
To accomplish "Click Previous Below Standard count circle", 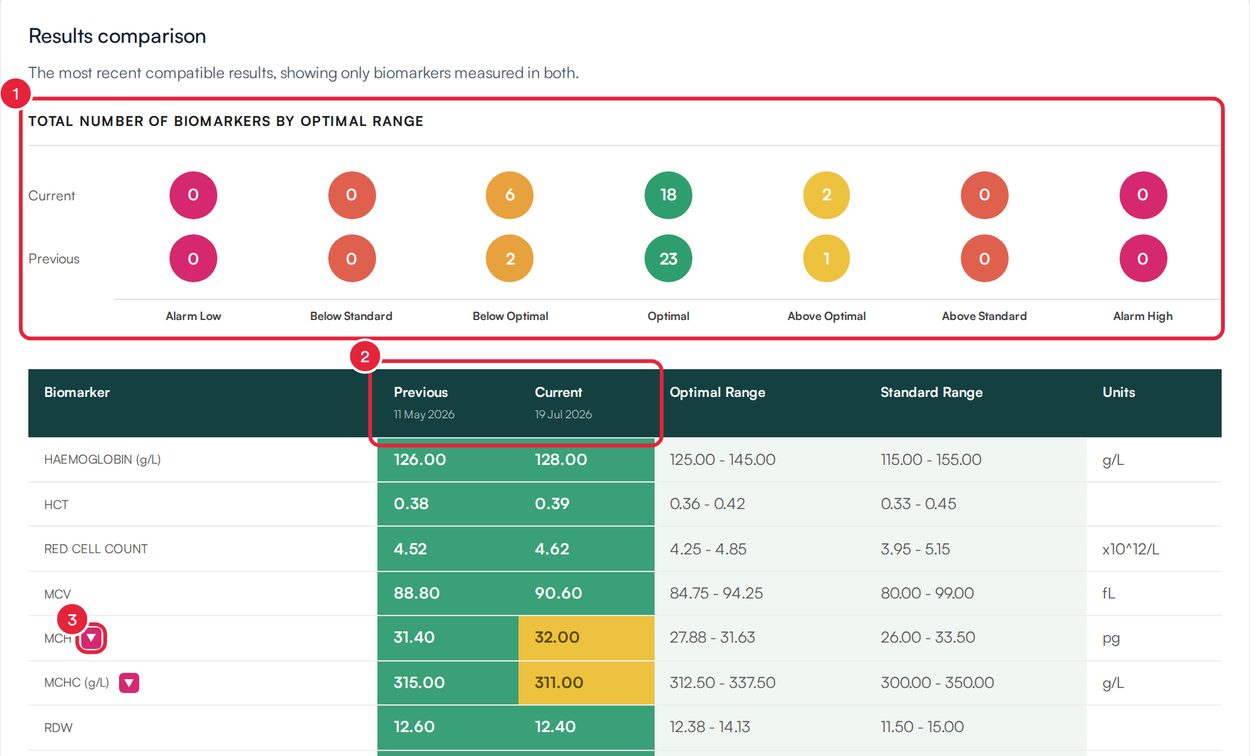I will (x=351, y=258).
